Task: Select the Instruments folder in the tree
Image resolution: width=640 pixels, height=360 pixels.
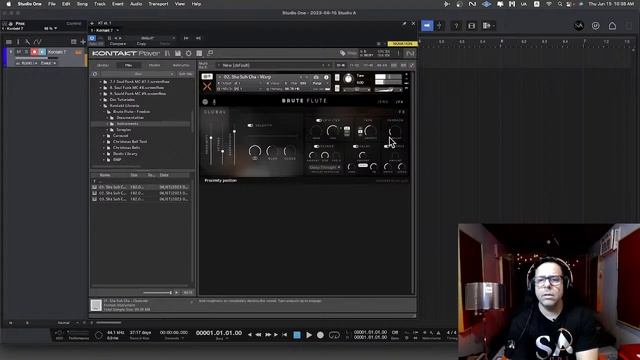Action: coord(127,123)
